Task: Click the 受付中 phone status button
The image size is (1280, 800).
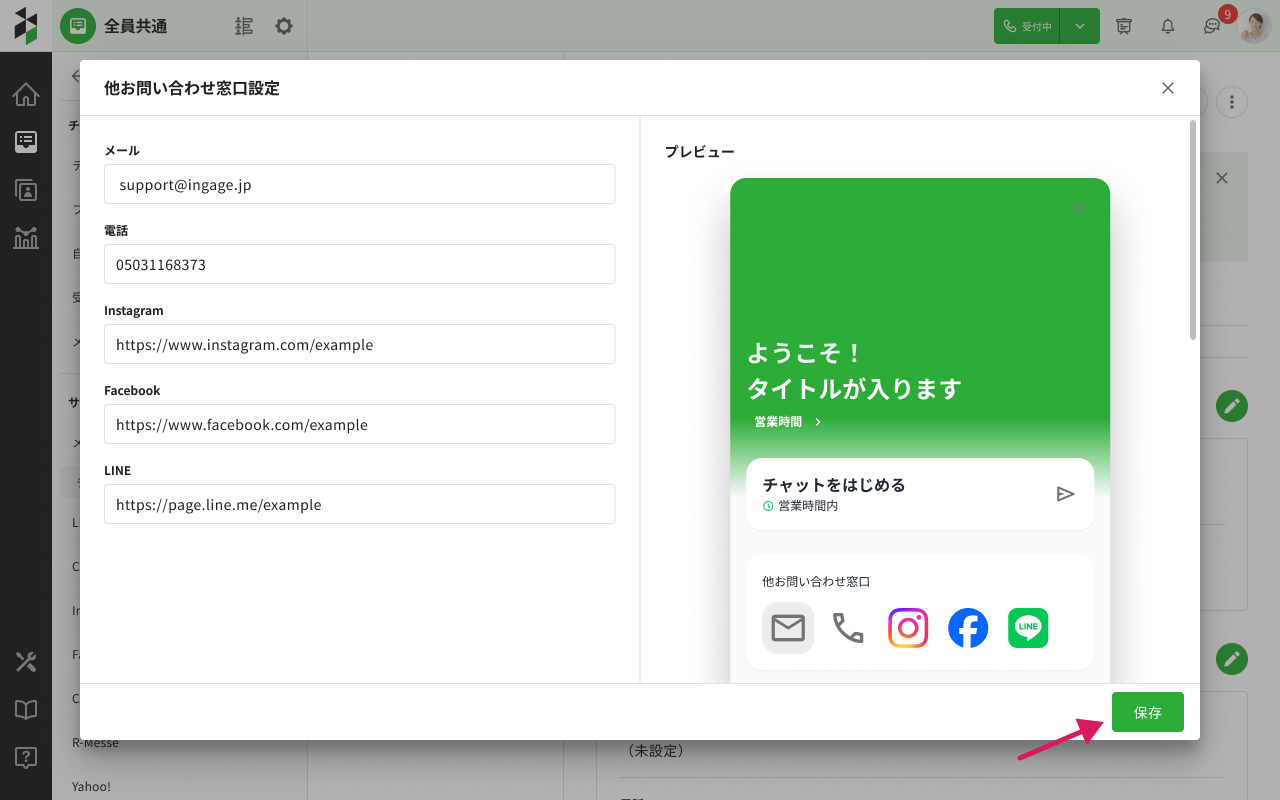Action: (1027, 26)
